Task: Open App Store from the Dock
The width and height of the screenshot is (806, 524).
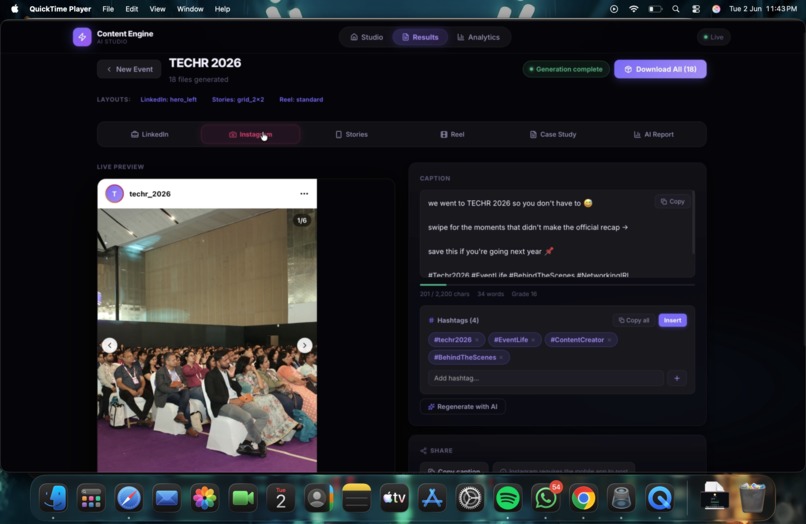Action: pyautogui.click(x=432, y=498)
